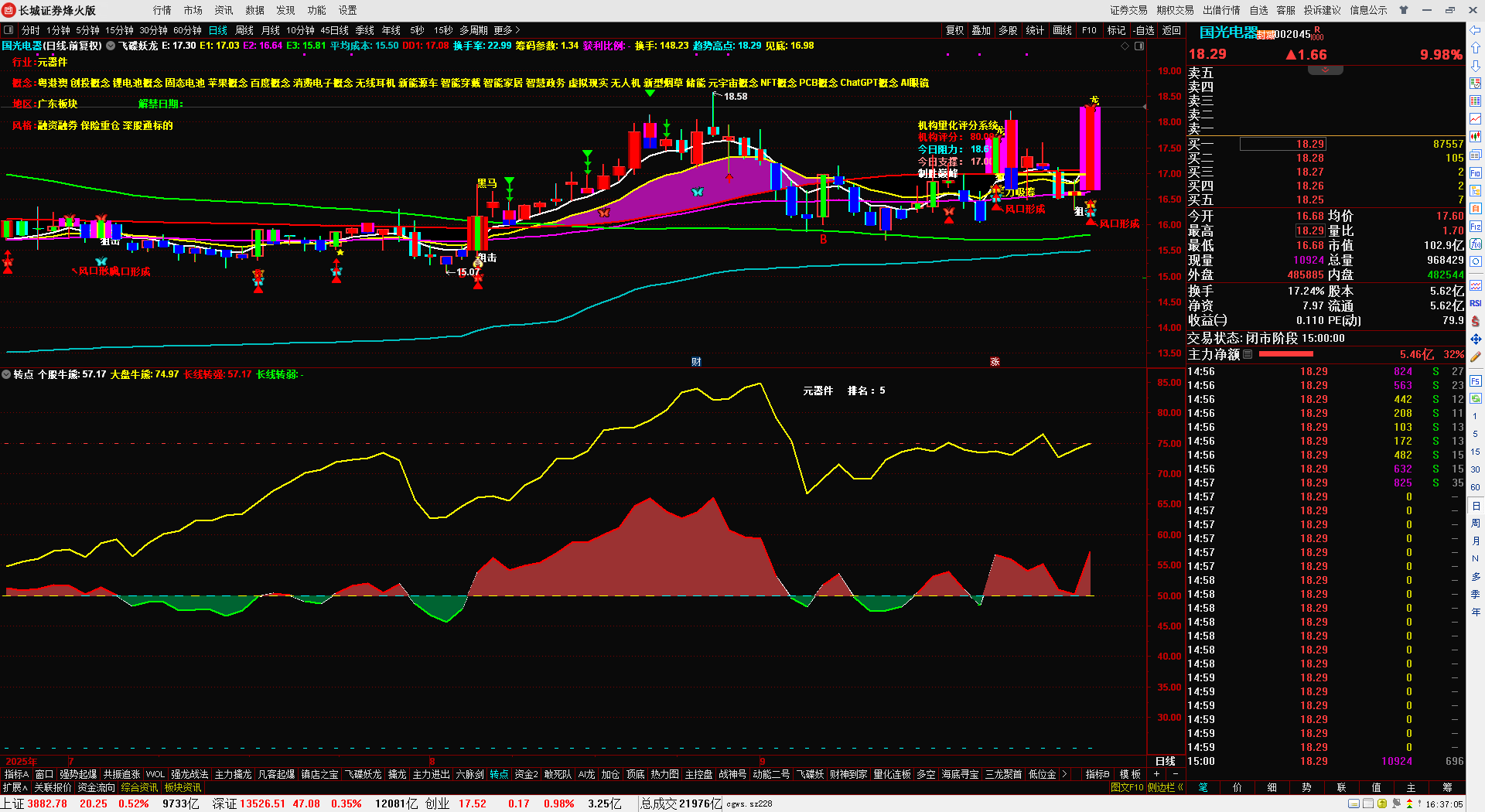The height and width of the screenshot is (812, 1485).
Task: Select the 笔 tab at bottom right panel
Action: [x=1203, y=787]
